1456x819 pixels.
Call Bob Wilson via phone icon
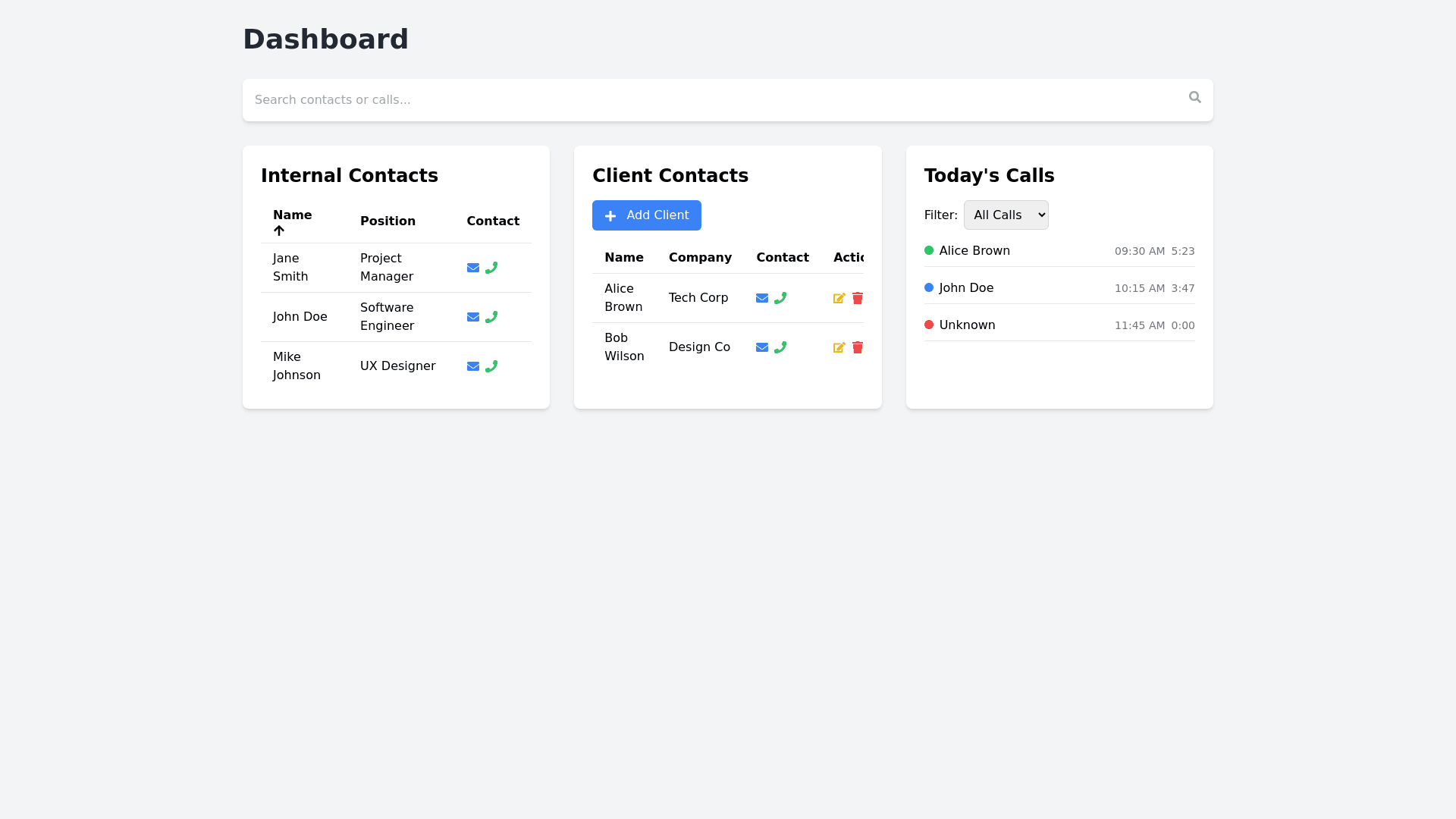click(780, 347)
